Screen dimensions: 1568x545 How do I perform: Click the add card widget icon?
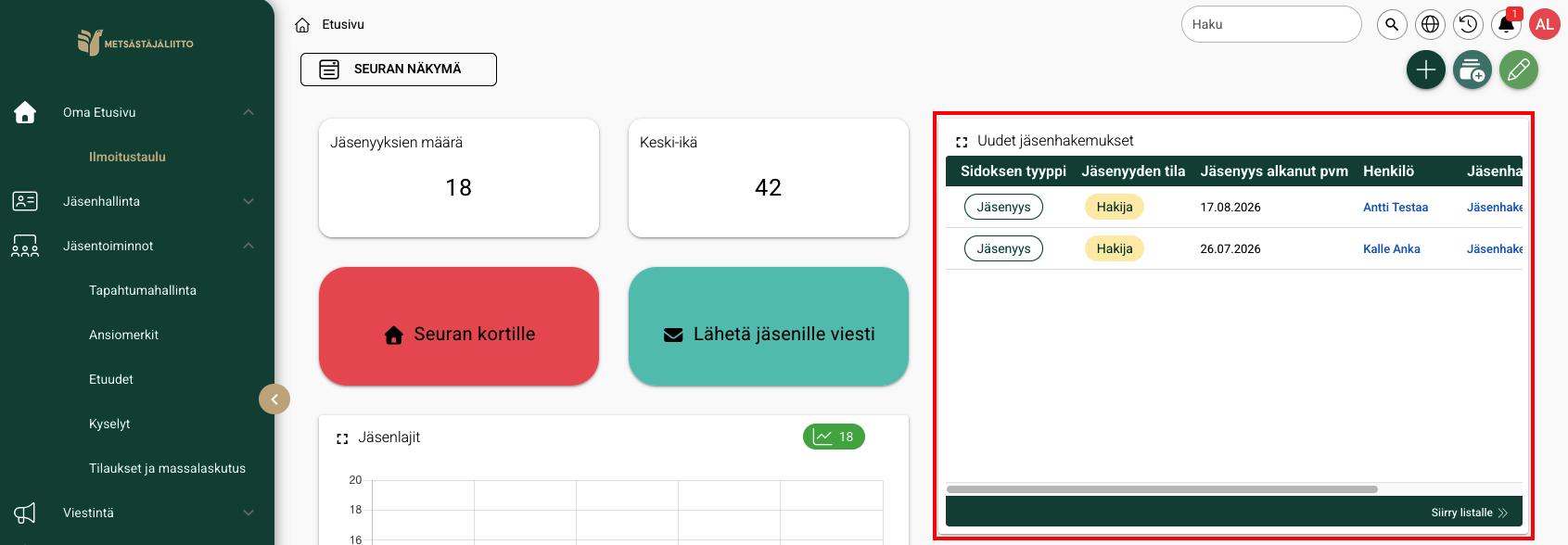click(1472, 70)
